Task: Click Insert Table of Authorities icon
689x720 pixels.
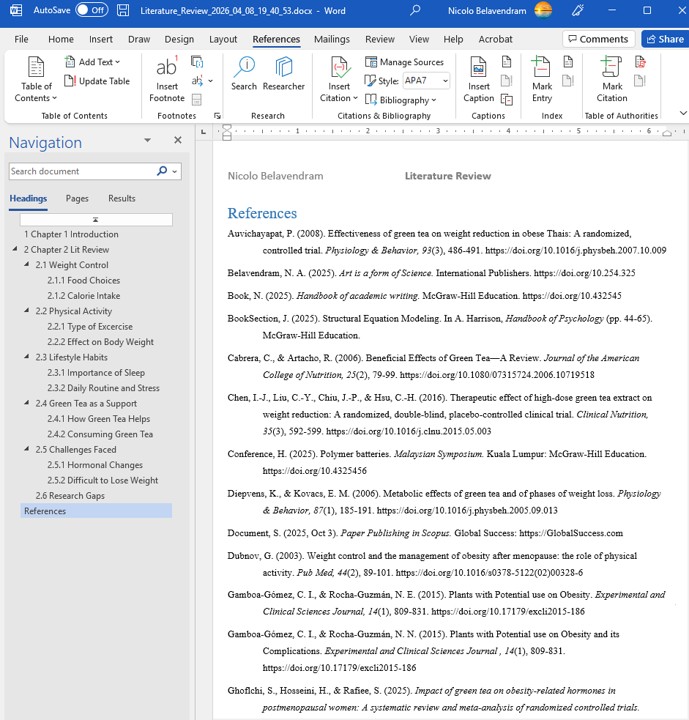Action: (640, 62)
